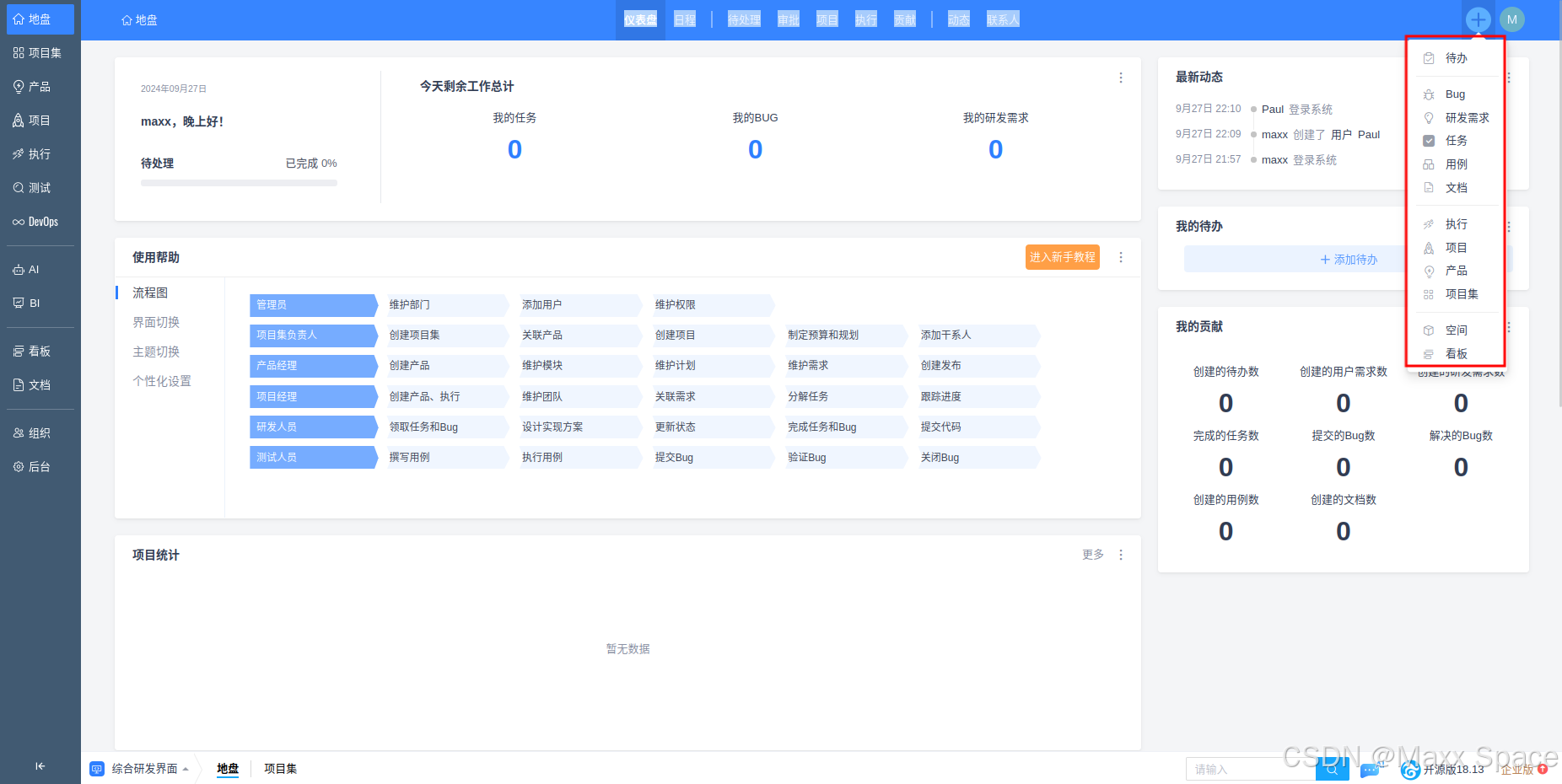Screen dimensions: 1562x784
Task: Open the three-dot menu of 今天剩余工作总计 block
Action: click(x=1121, y=78)
